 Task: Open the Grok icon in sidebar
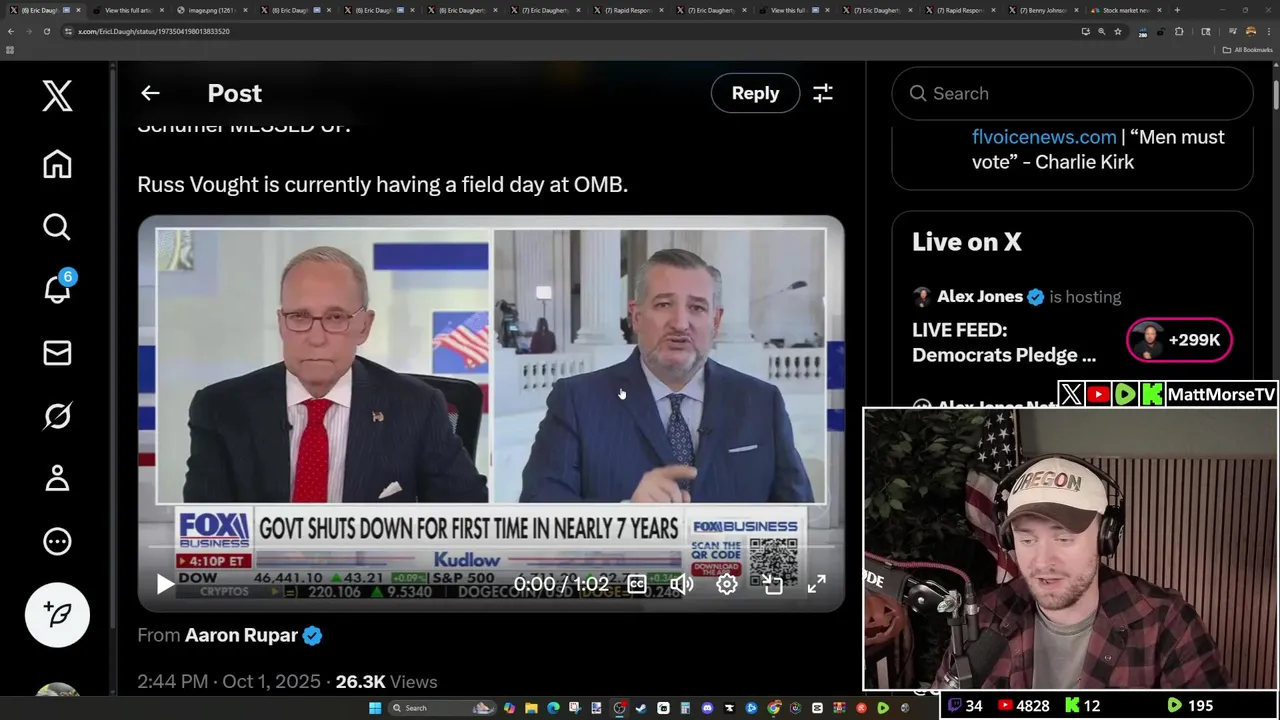(57, 416)
